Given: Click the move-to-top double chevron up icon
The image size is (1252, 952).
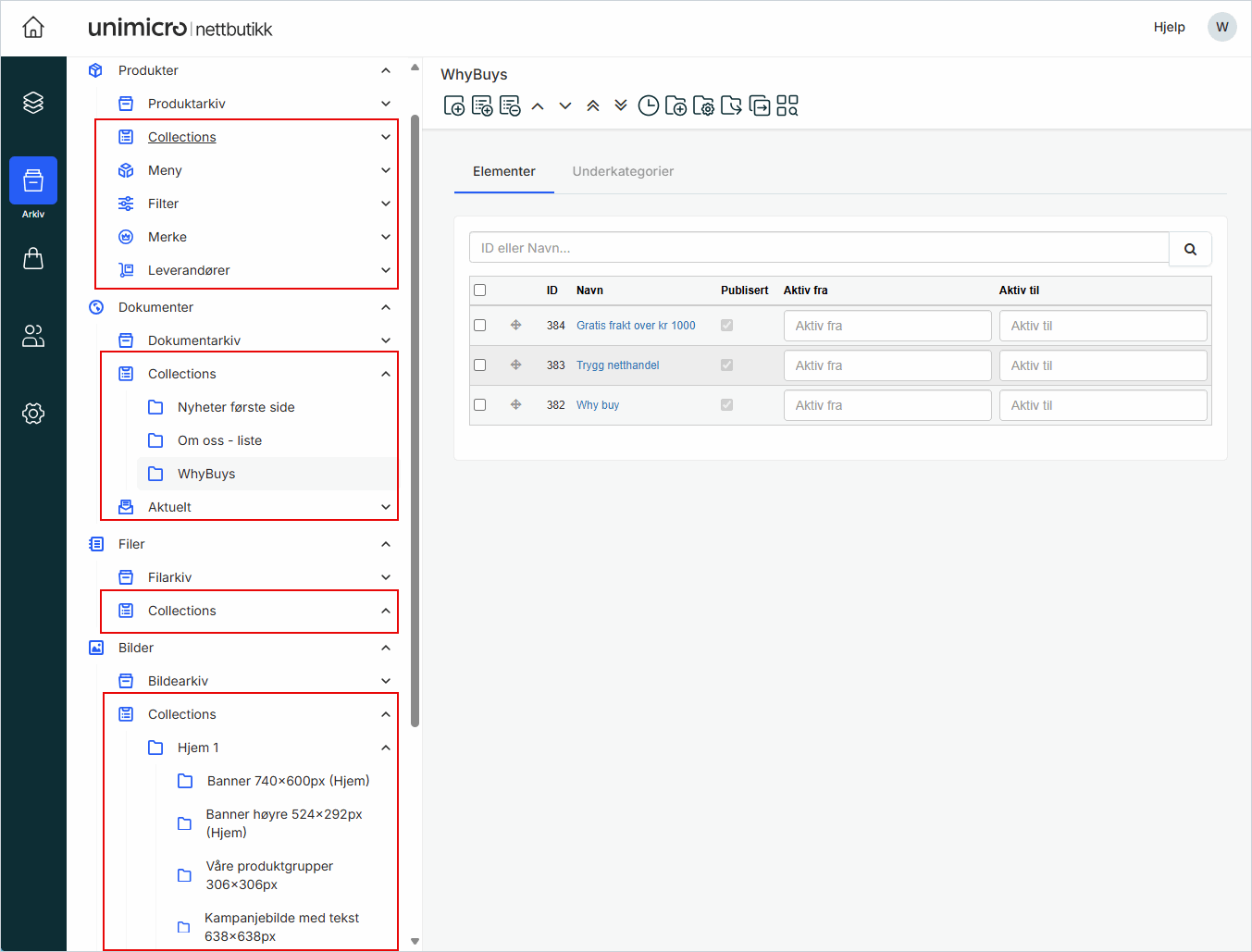Looking at the screenshot, I should click(x=593, y=106).
